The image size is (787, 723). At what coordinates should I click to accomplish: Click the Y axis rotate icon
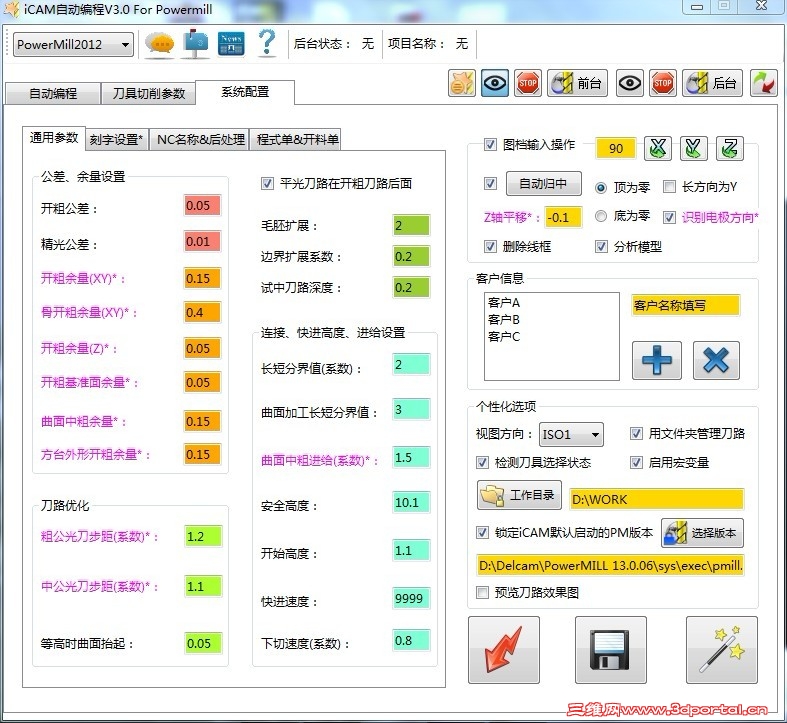(693, 148)
